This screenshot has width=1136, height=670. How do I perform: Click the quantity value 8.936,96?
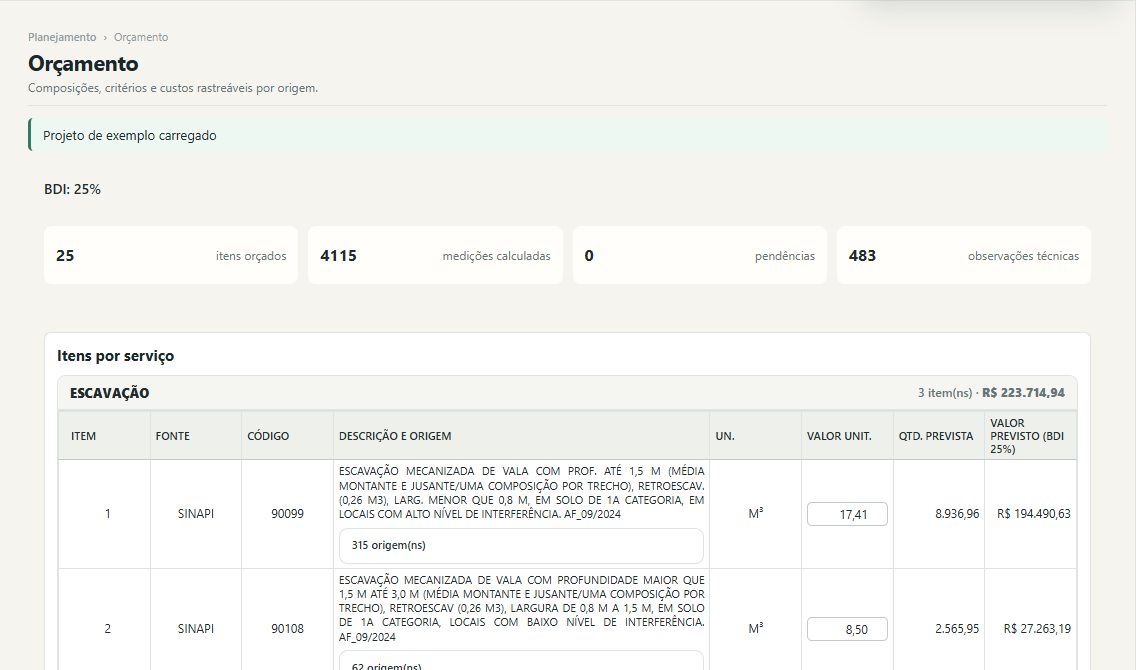point(957,514)
